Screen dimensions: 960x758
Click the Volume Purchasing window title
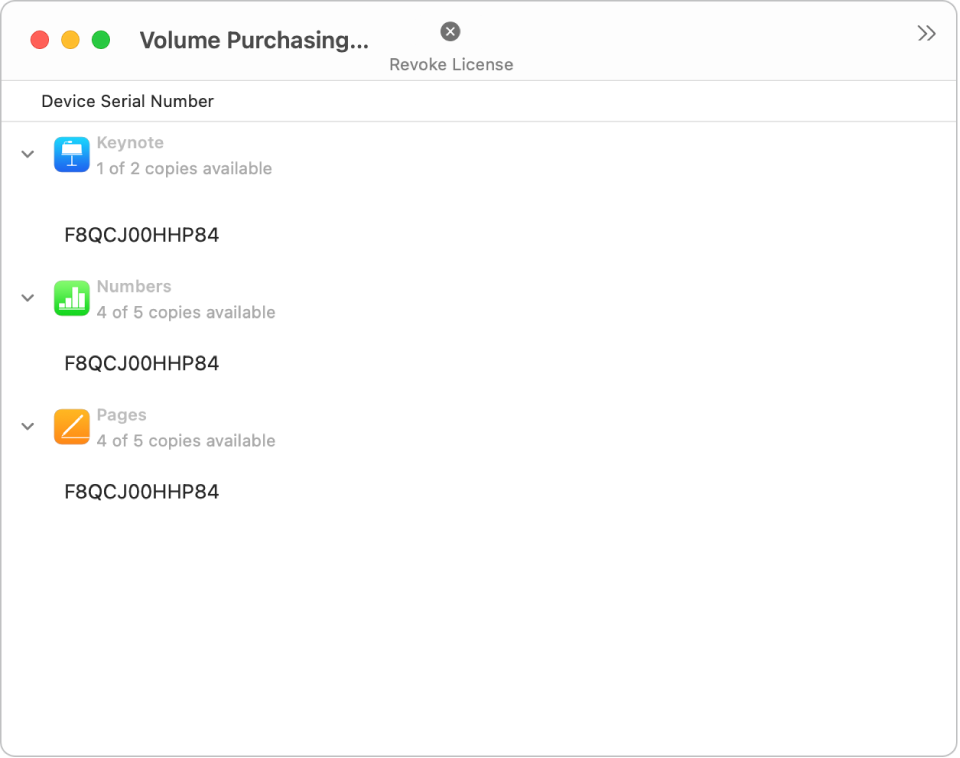pos(256,40)
